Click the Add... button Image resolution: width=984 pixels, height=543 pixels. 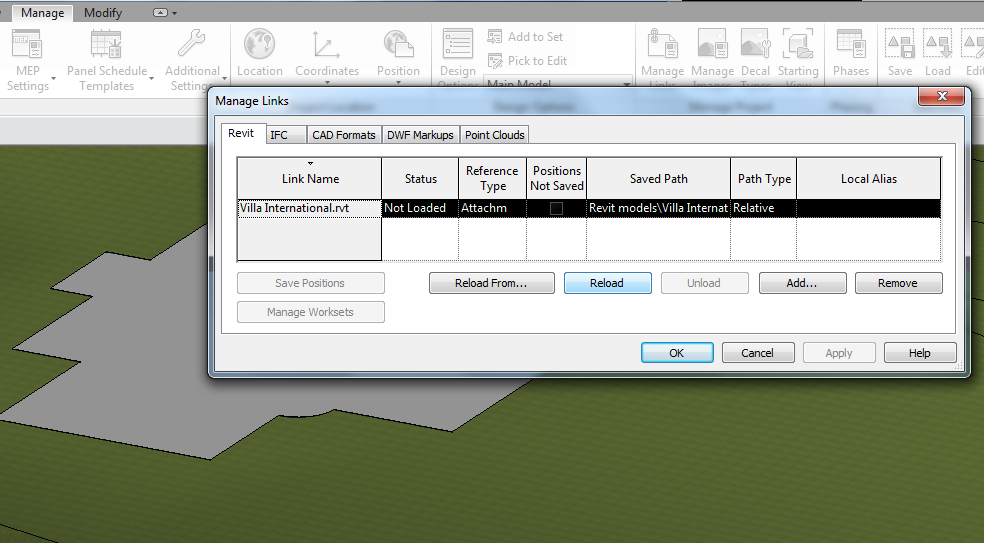[802, 283]
